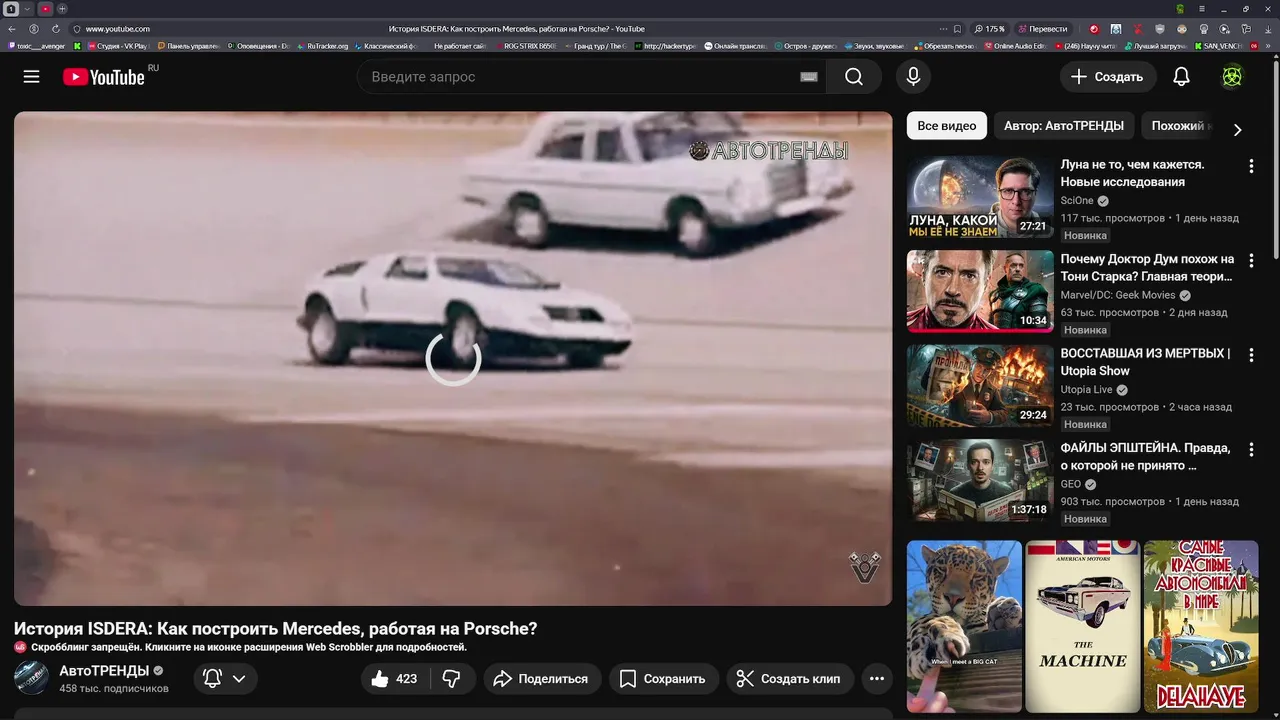The width and height of the screenshot is (1280, 720).
Task: Open options for "Луна не то, чем кажется"
Action: pyautogui.click(x=1251, y=166)
